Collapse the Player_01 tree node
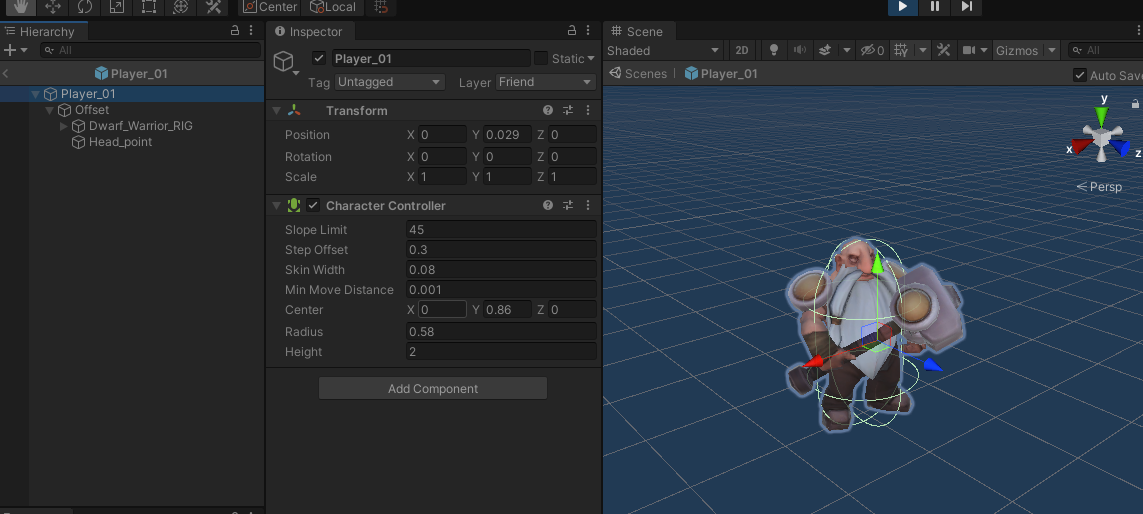Image resolution: width=1143 pixels, height=514 pixels. (x=35, y=94)
